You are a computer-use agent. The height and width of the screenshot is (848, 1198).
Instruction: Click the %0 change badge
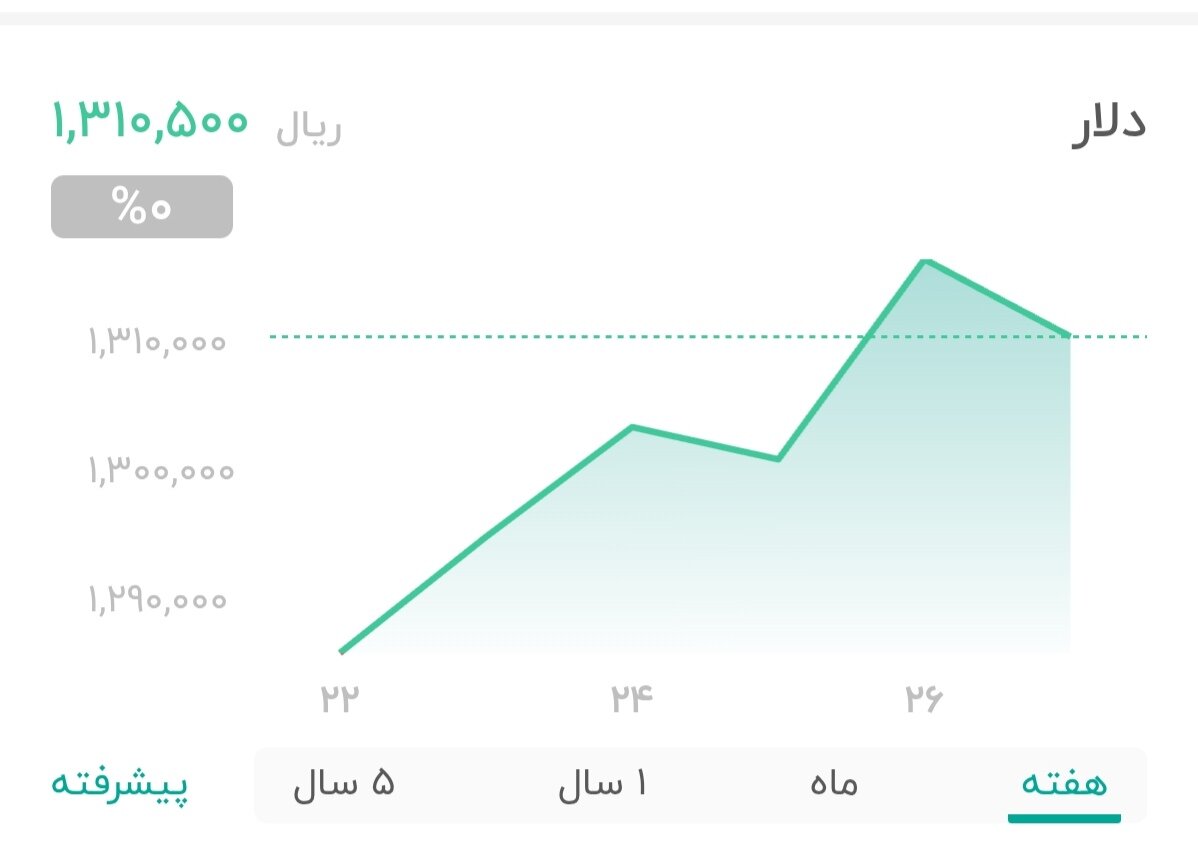[141, 206]
